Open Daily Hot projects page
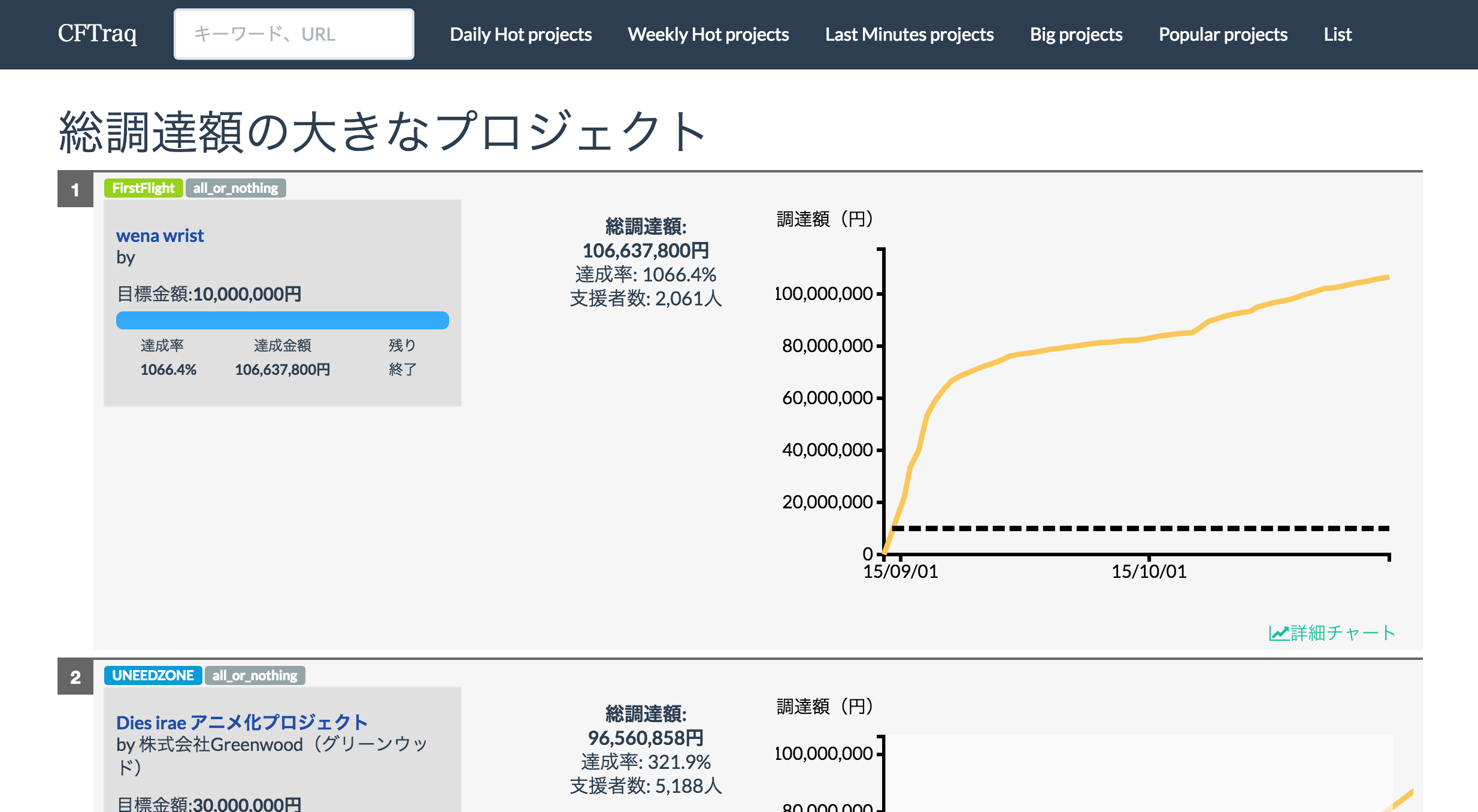This screenshot has width=1478, height=812. coord(520,35)
